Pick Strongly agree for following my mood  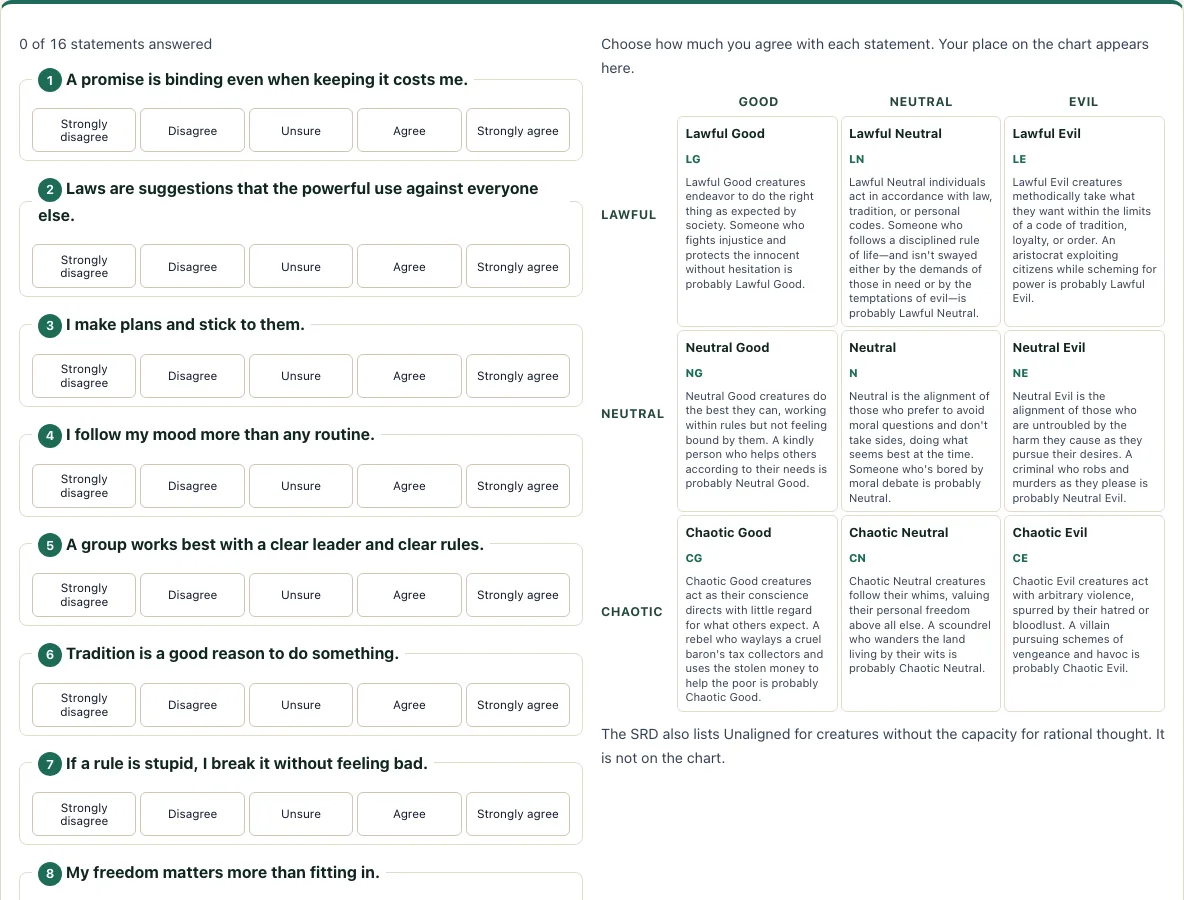click(x=517, y=485)
